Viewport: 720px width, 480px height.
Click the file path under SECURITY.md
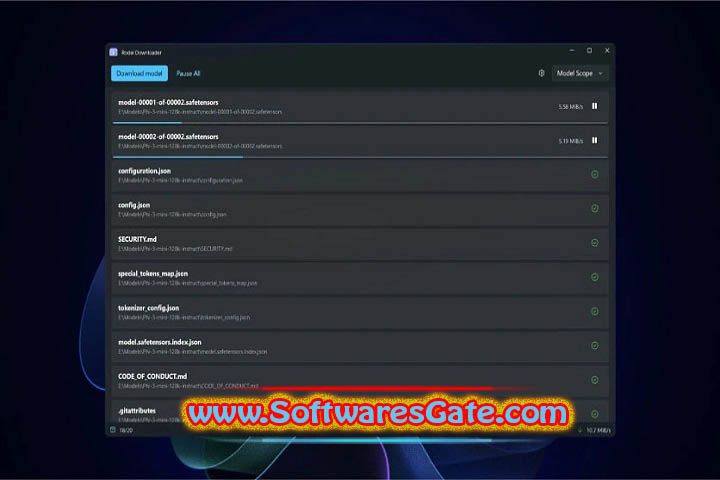coord(175,249)
